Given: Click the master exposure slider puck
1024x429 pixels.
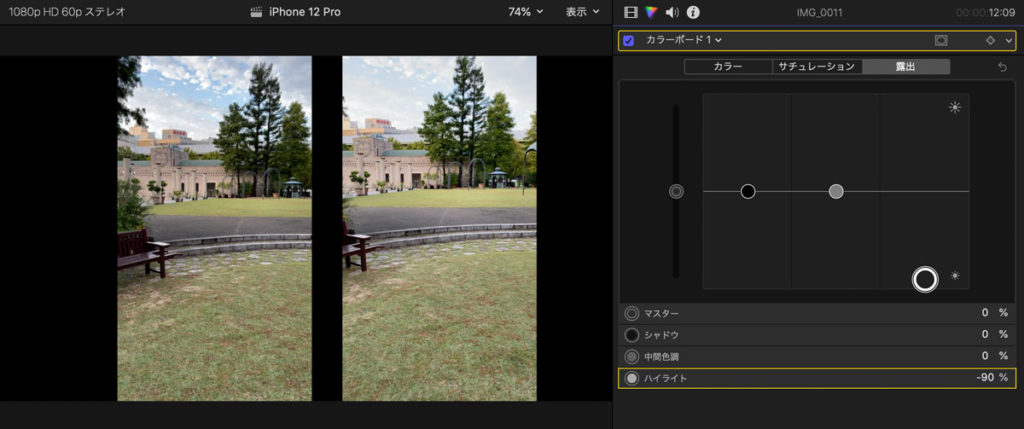Looking at the screenshot, I should (x=677, y=191).
